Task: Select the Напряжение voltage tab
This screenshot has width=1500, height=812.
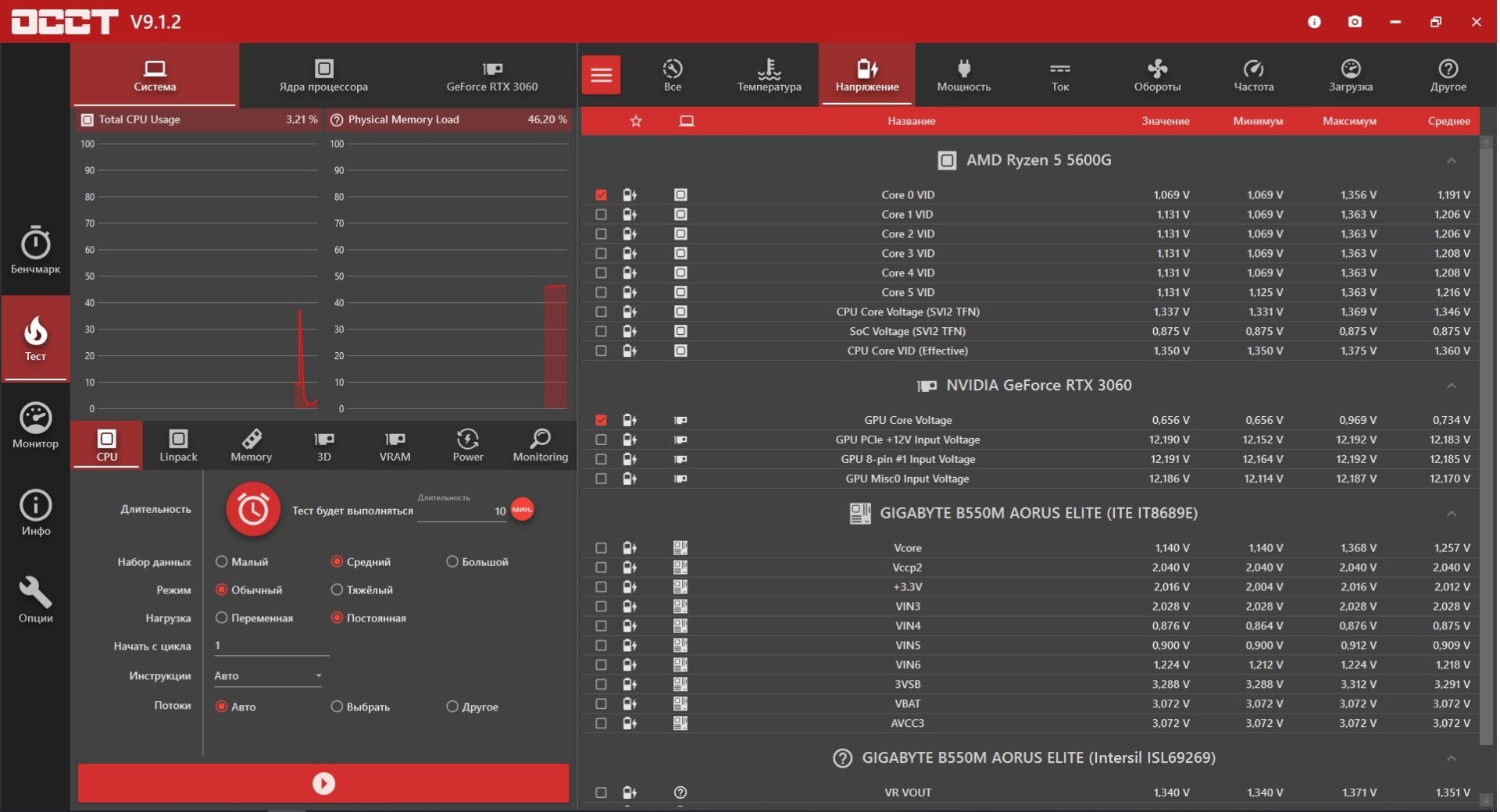Action: (x=866, y=75)
